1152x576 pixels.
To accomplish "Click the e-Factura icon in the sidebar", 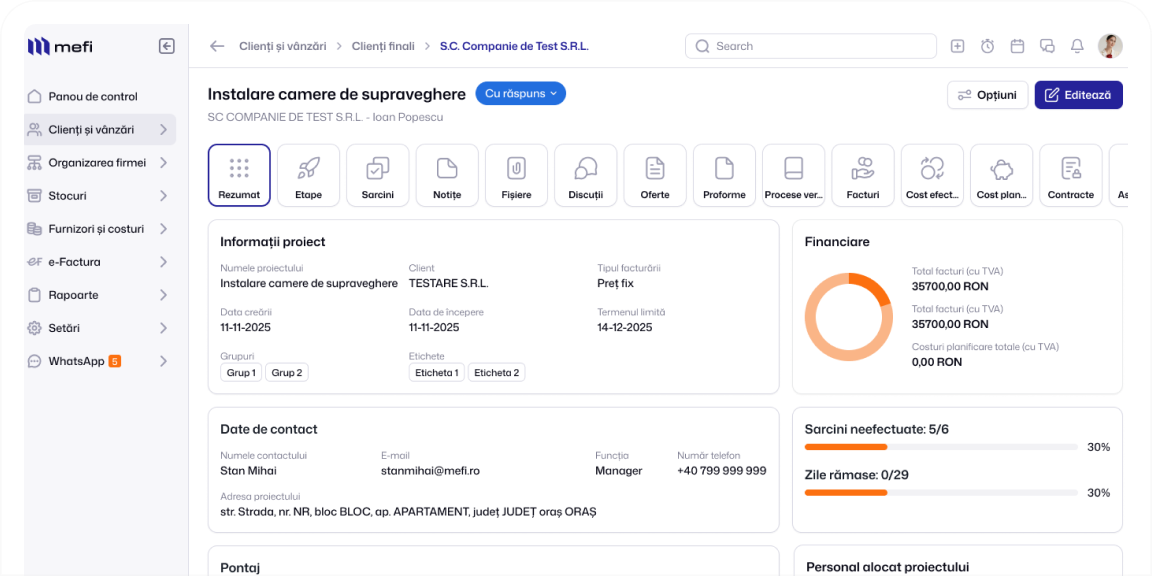I will point(34,262).
